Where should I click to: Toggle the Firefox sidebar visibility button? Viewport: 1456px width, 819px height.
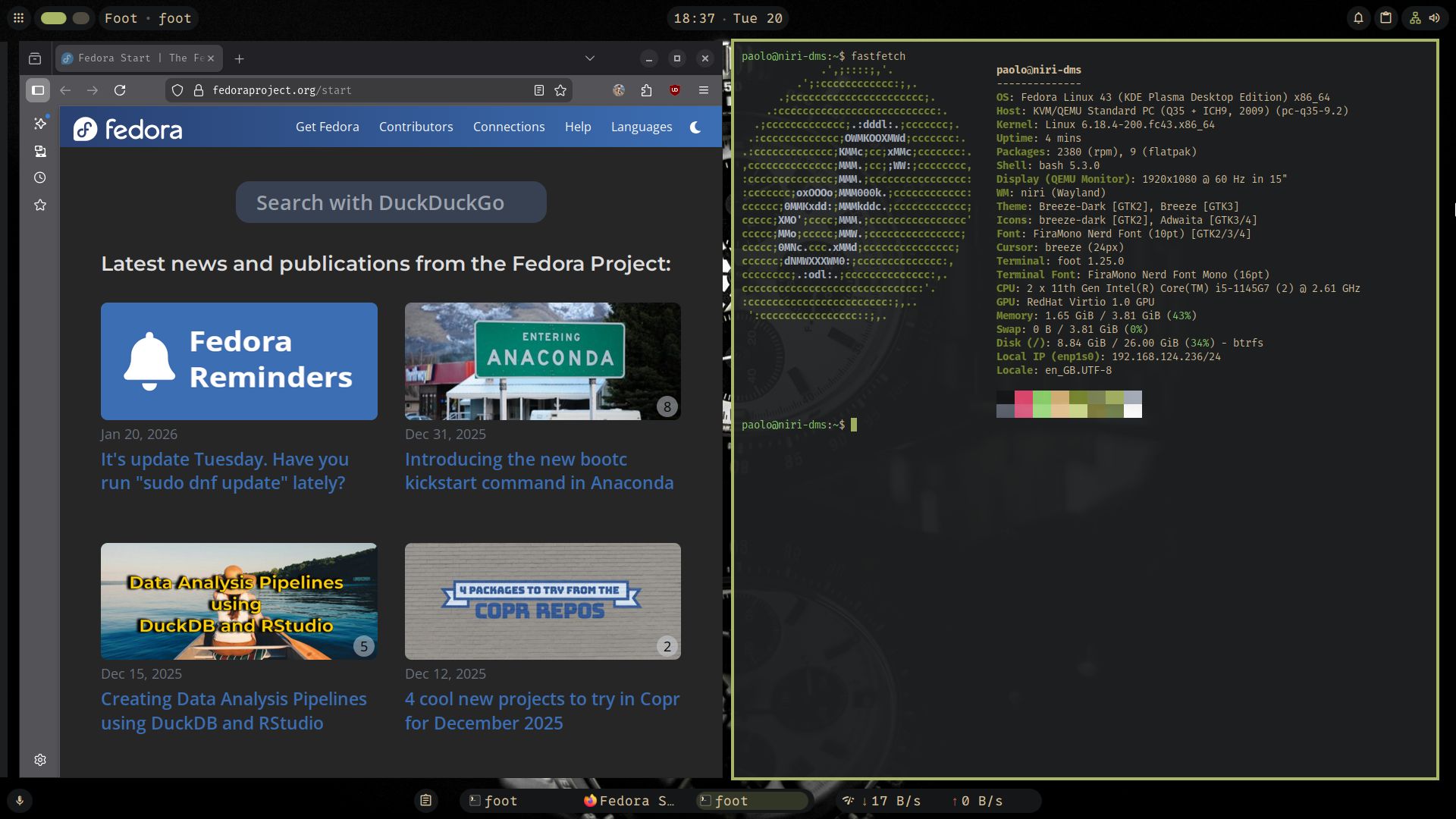point(38,90)
